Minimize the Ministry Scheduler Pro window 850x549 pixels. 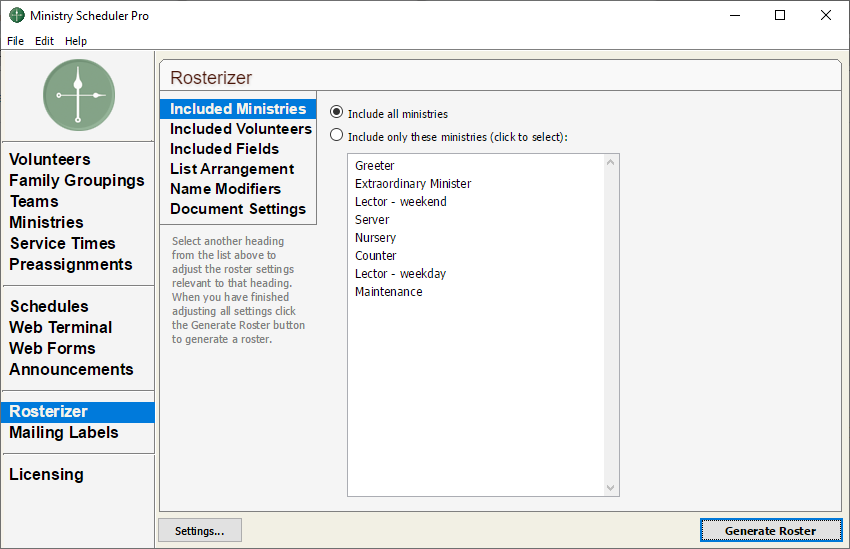pyautogui.click(x=735, y=15)
